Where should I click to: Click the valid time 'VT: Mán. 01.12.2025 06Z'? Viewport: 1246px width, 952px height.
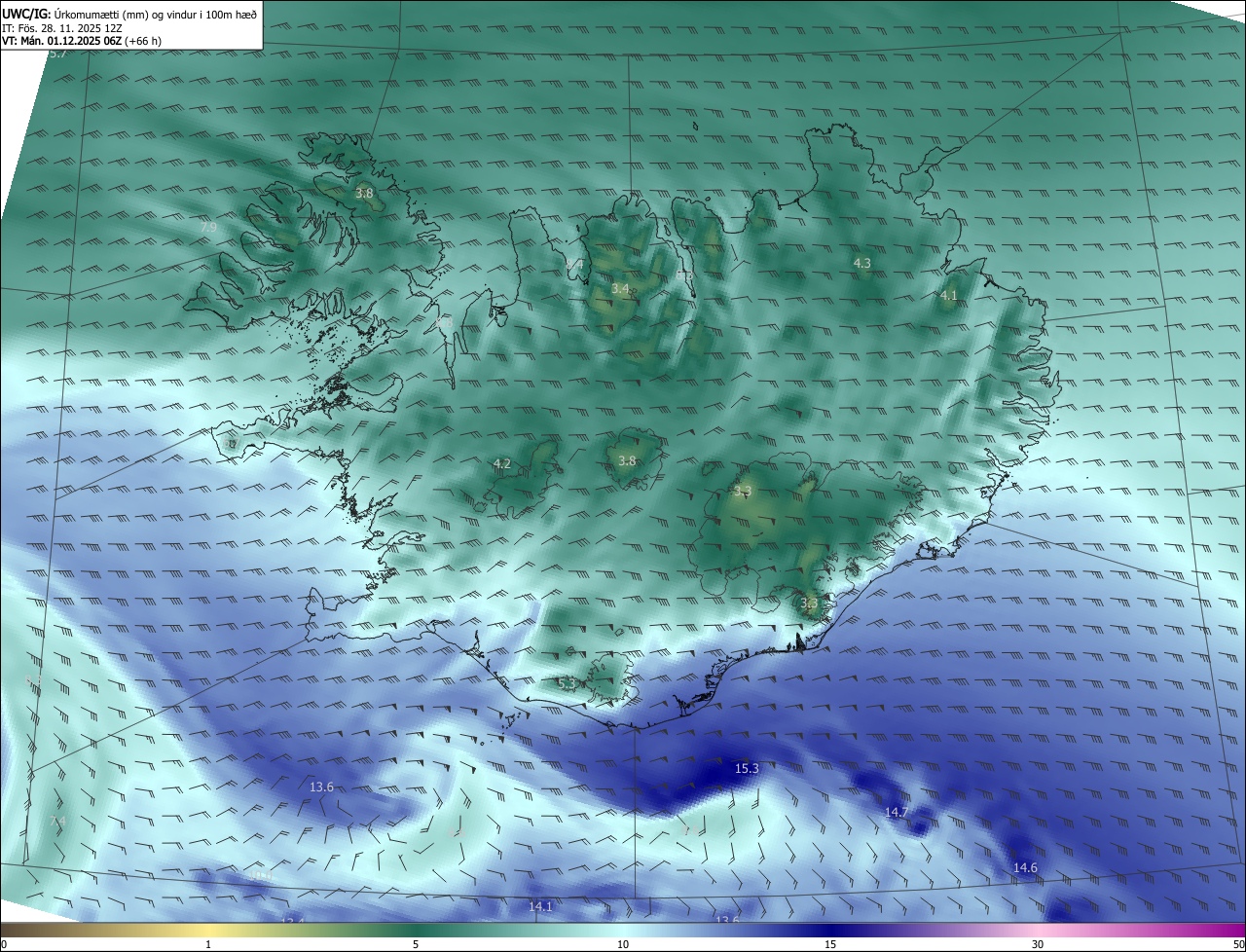click(x=60, y=41)
